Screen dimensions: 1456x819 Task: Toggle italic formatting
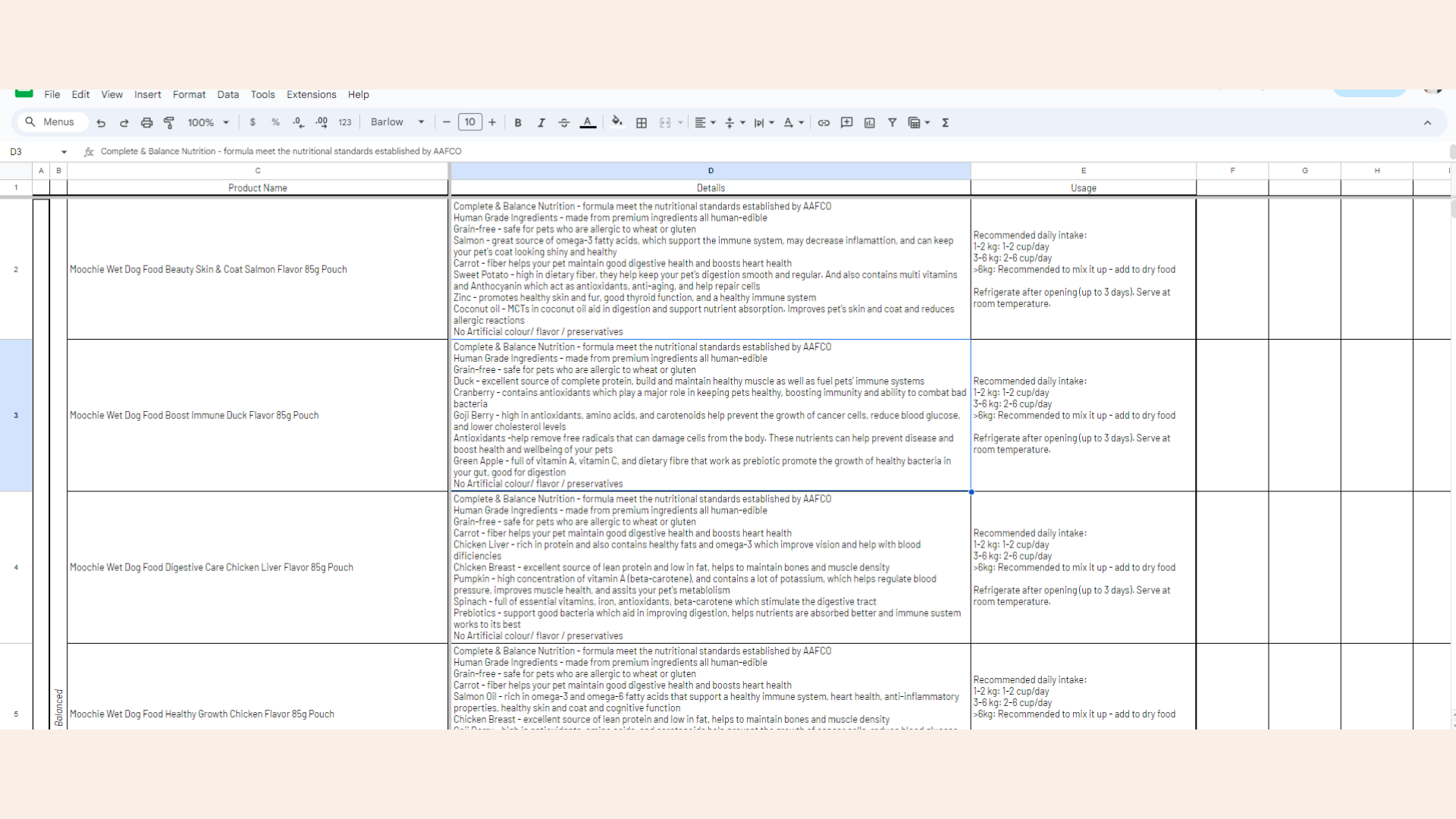[541, 122]
